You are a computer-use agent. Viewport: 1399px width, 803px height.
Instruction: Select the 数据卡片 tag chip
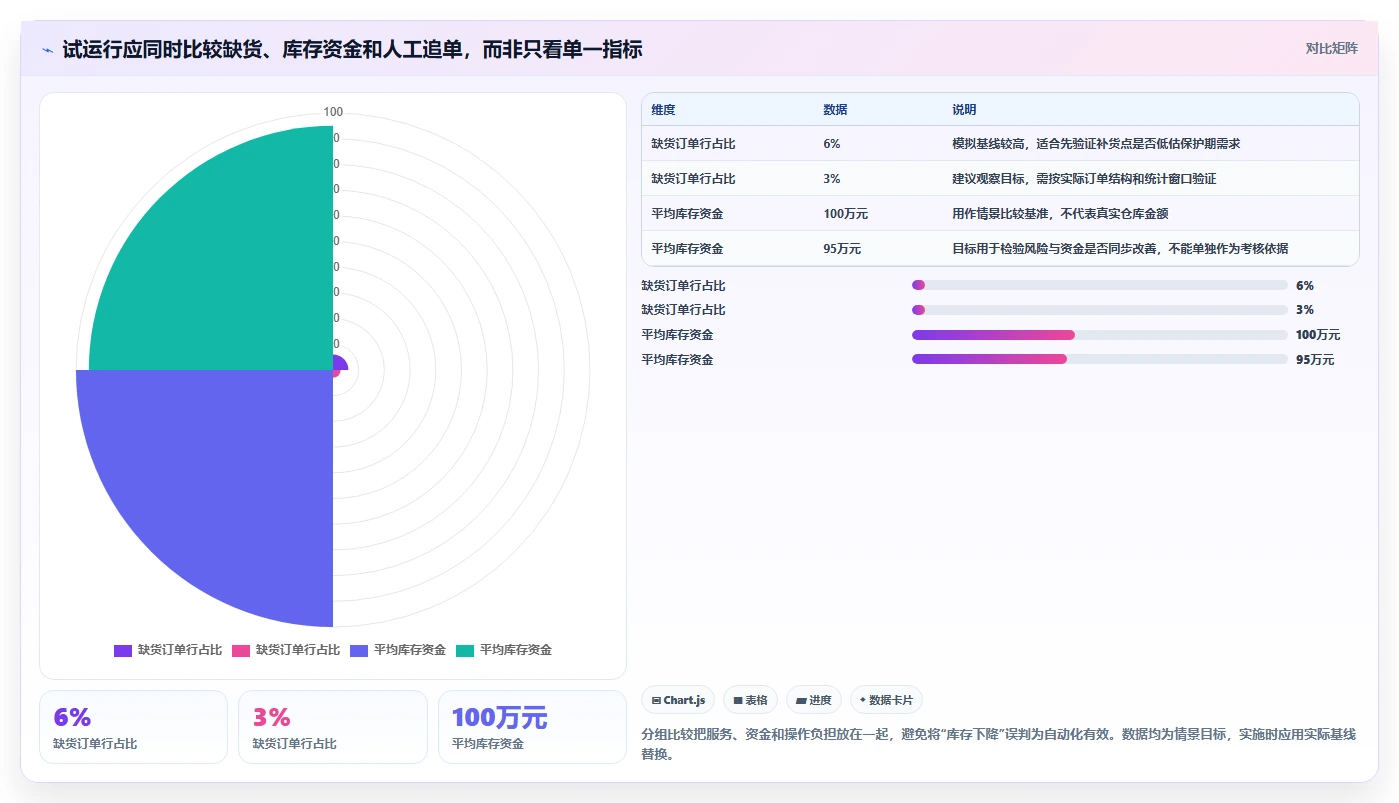tap(886, 700)
